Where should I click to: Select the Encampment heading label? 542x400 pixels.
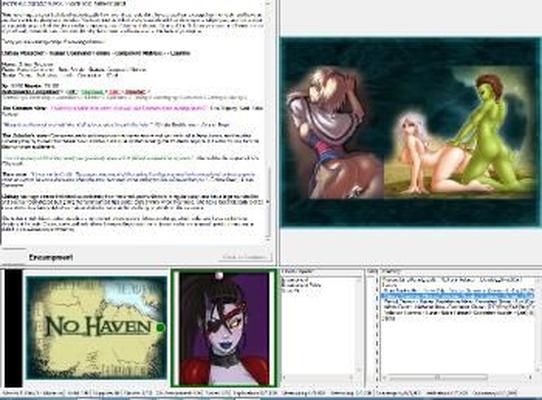51,257
